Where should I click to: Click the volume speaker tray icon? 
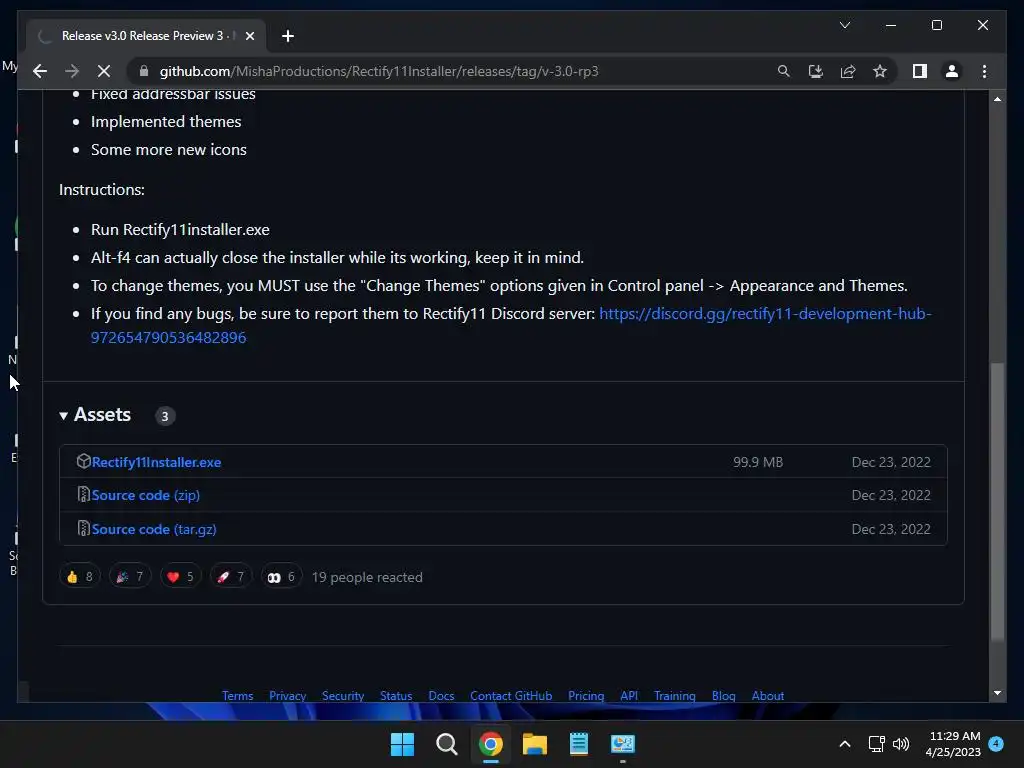coord(901,744)
